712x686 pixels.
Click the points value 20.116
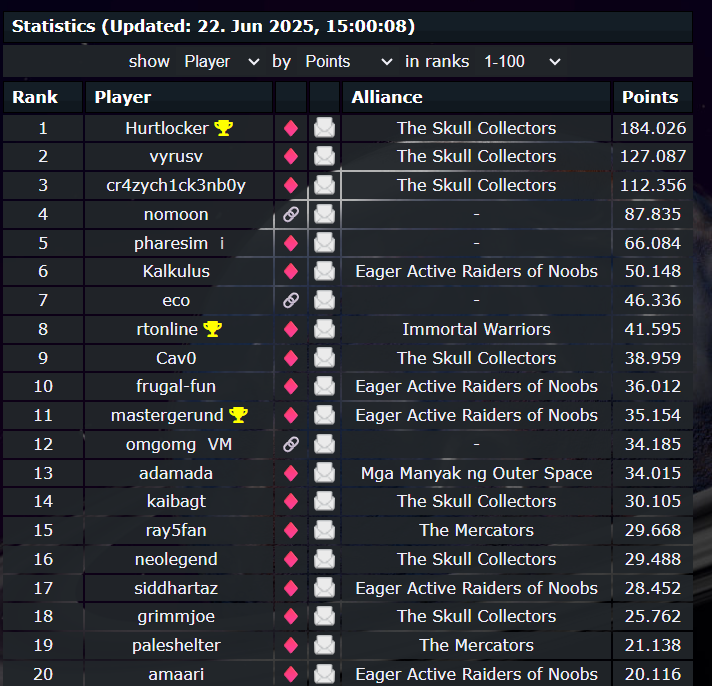[x=653, y=674]
